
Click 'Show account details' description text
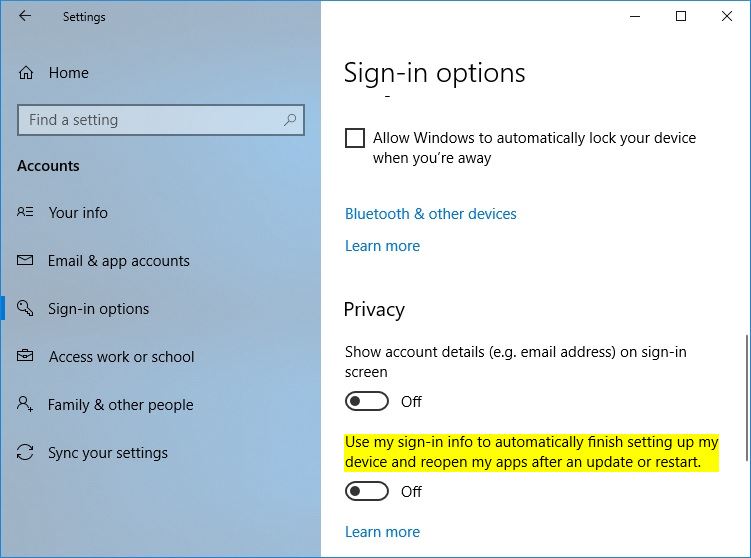point(515,362)
